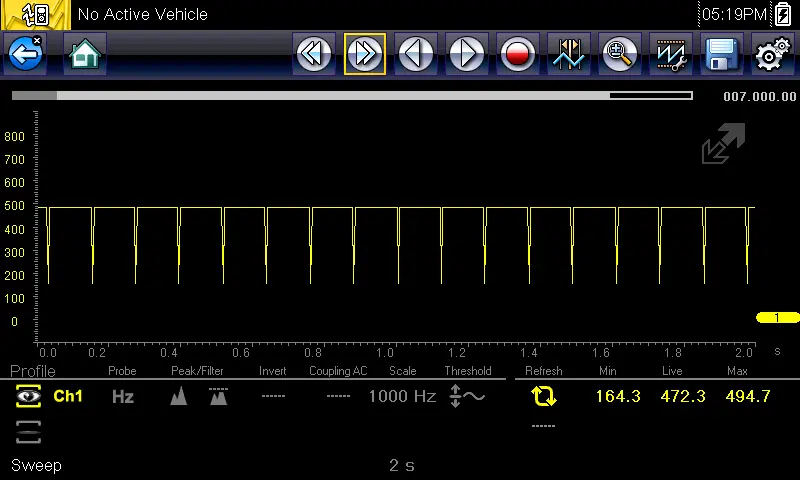Screen dimensions: 800x480
Task: Open the Settings gear menu
Action: point(771,54)
